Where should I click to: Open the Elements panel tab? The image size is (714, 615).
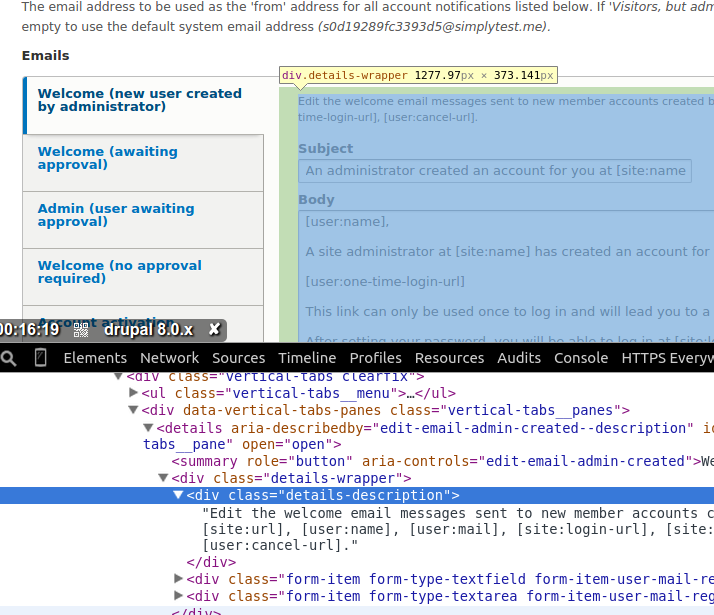tap(95, 358)
